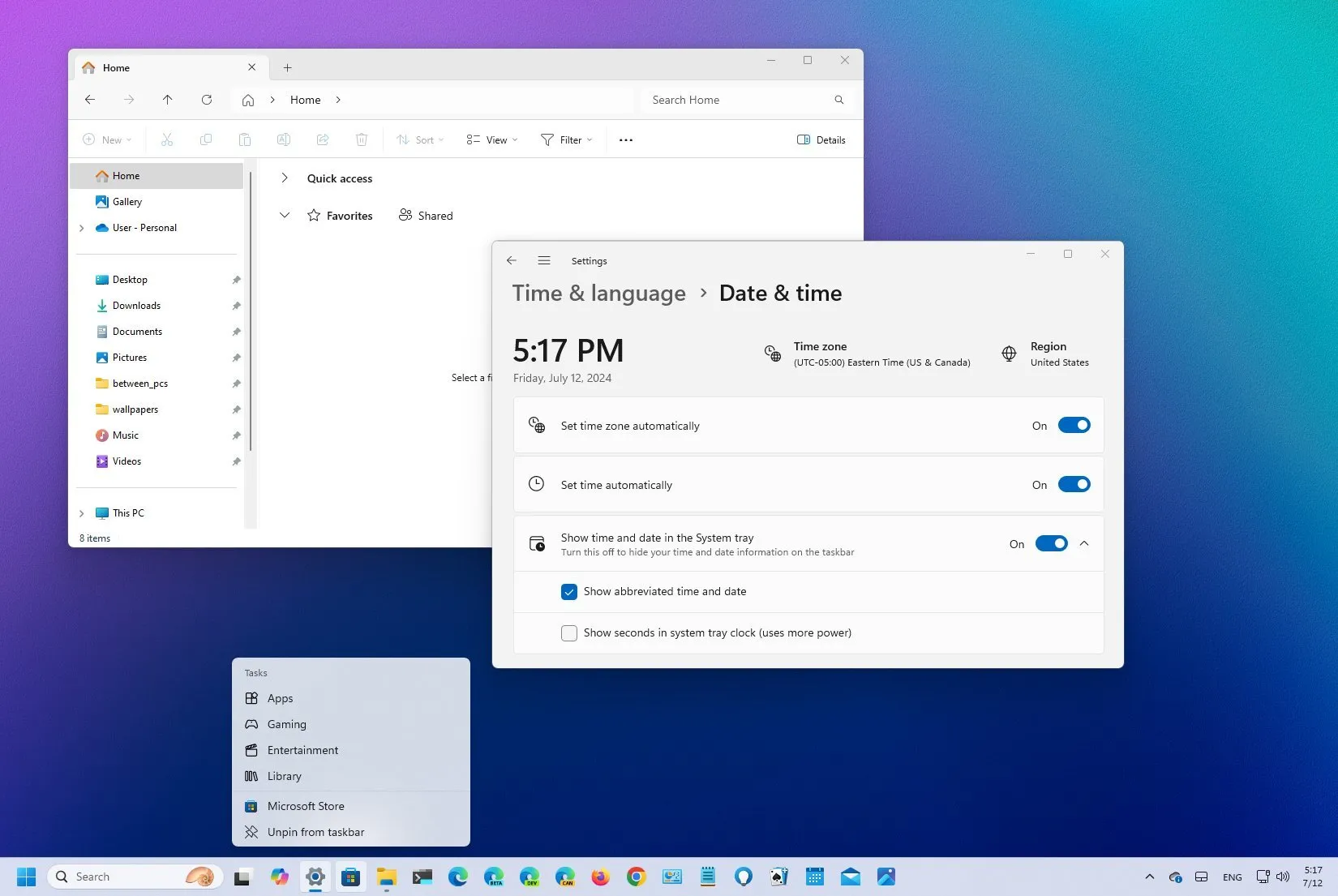Screen dimensions: 1338x896
Task: Disable the Set time automatically switch
Action: tap(1074, 485)
